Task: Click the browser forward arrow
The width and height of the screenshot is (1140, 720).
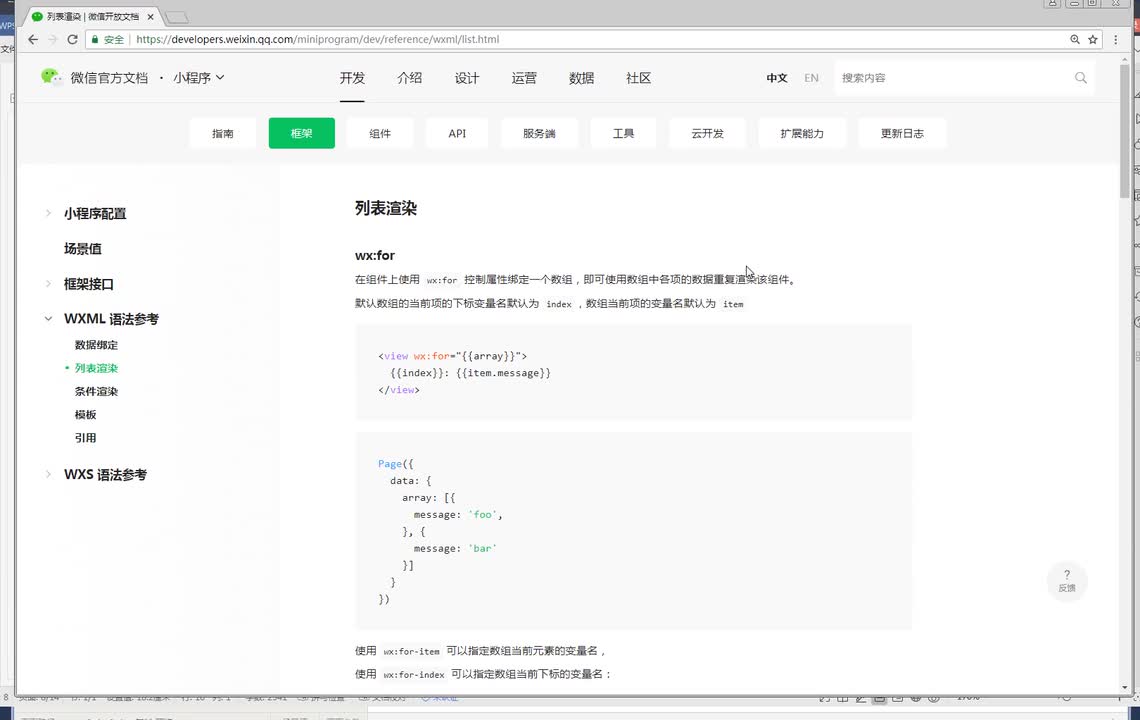Action: click(52, 39)
